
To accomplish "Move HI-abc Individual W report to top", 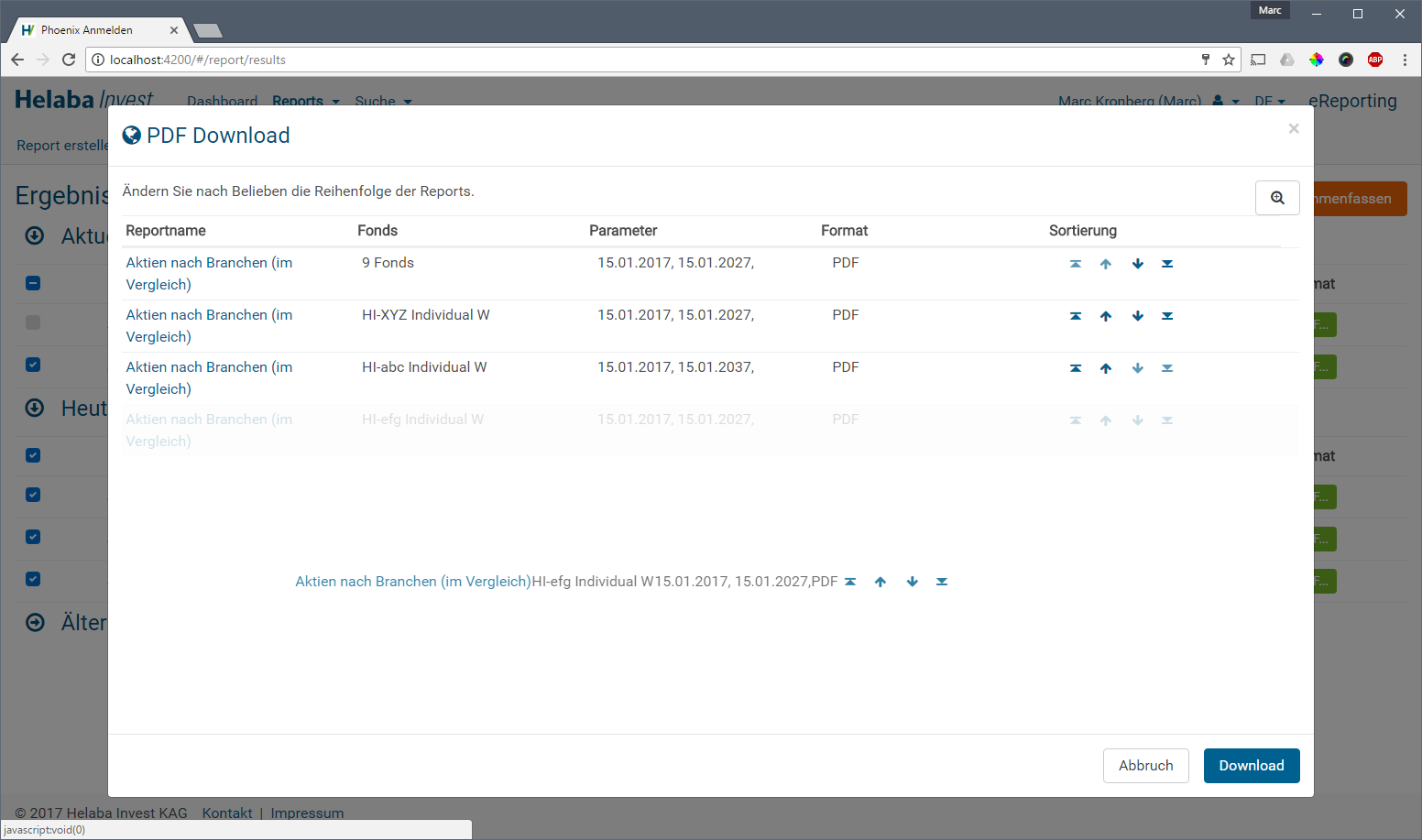I will 1076,368.
